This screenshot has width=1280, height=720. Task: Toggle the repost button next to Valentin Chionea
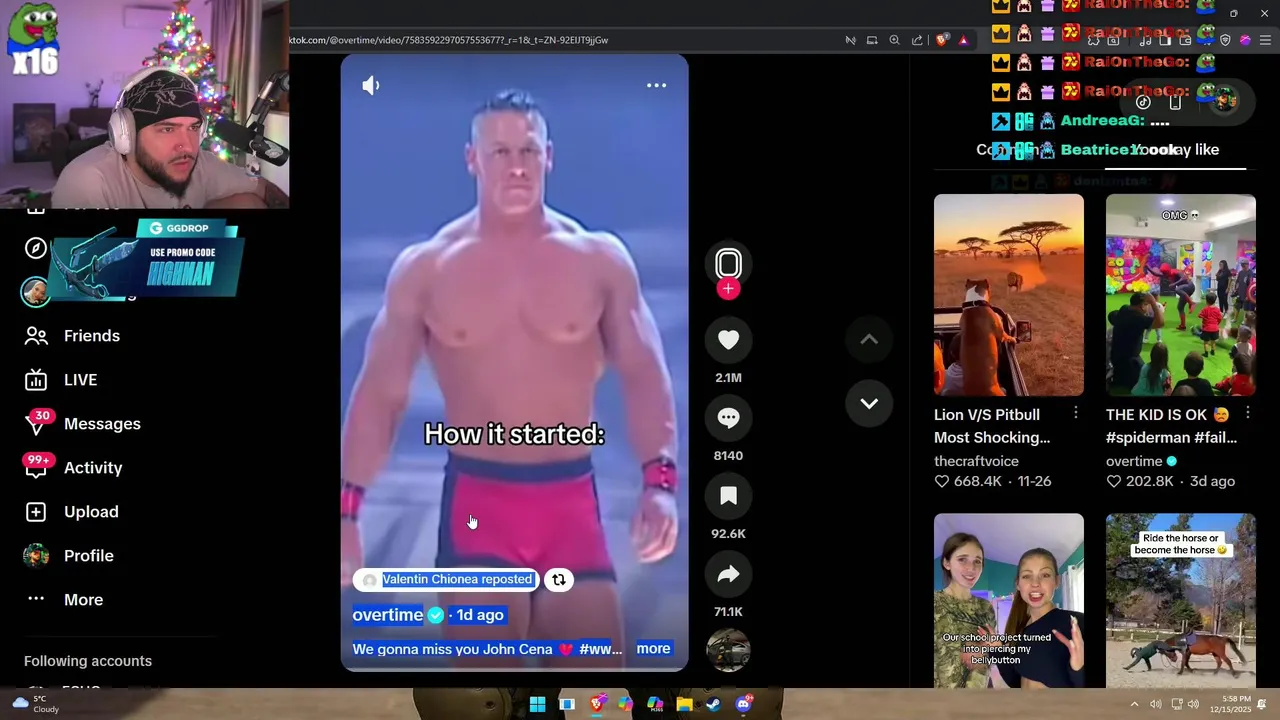559,580
